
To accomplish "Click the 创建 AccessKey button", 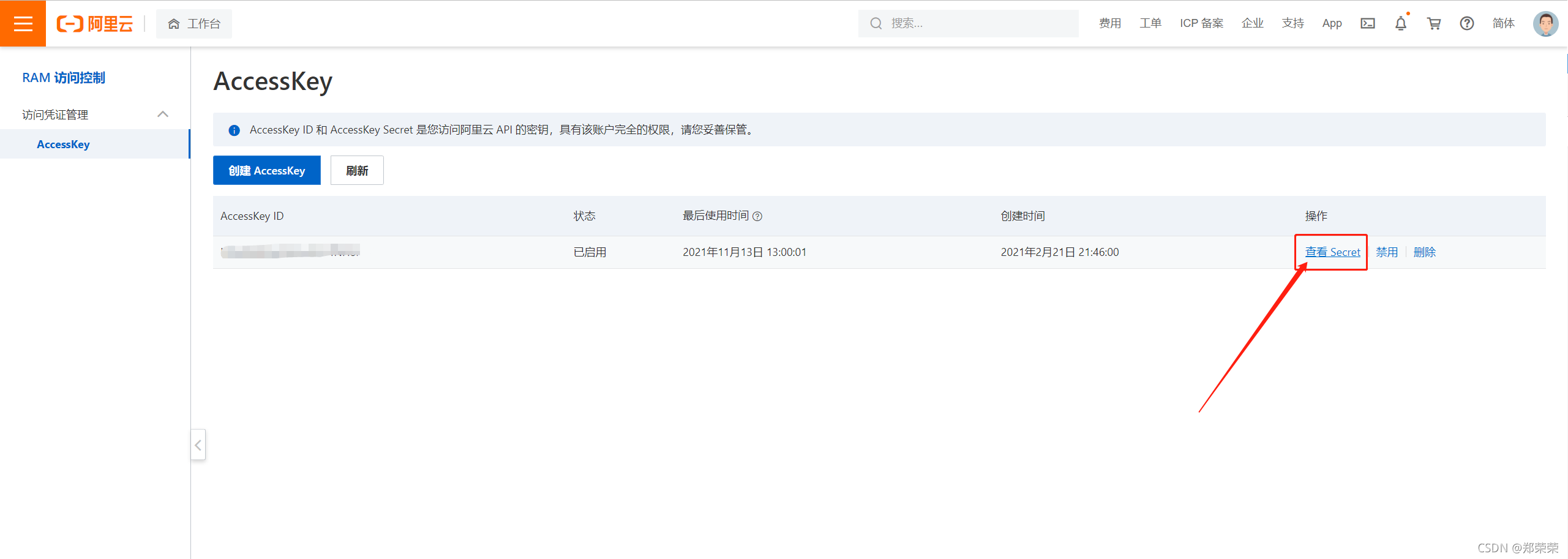I will click(x=266, y=170).
